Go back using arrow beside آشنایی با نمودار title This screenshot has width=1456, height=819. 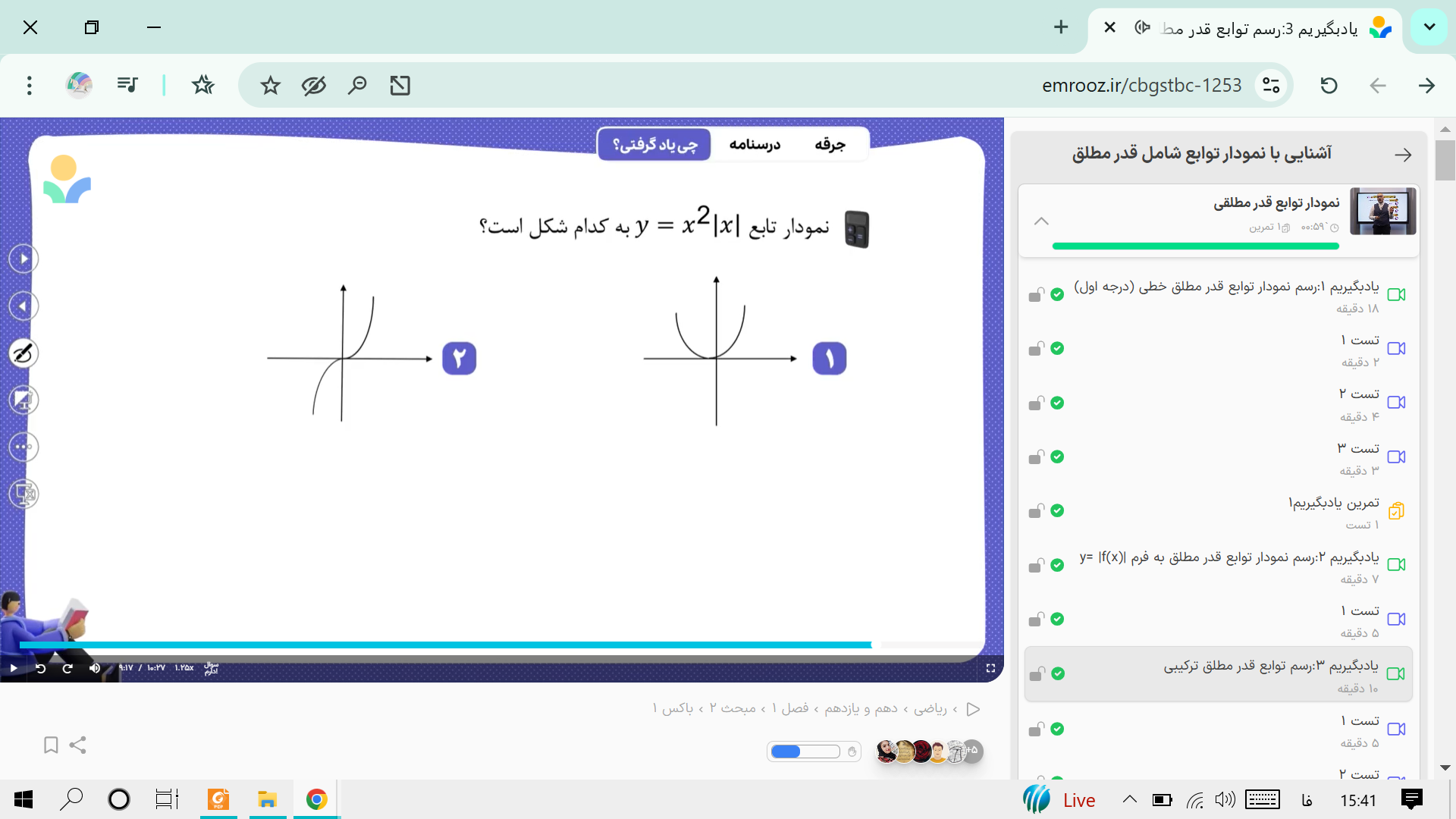(1403, 155)
